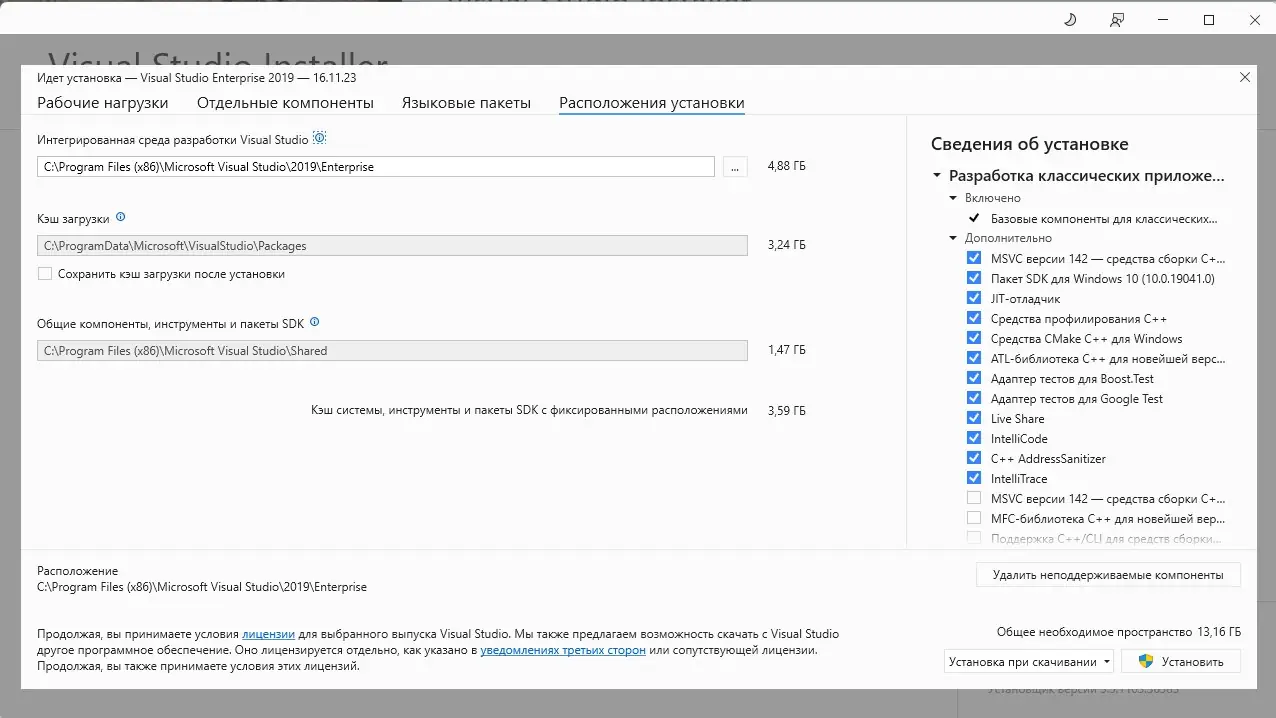Enable Сохранить кэш загрузки после установки checkbox
This screenshot has height=718, width=1276.
click(x=45, y=273)
